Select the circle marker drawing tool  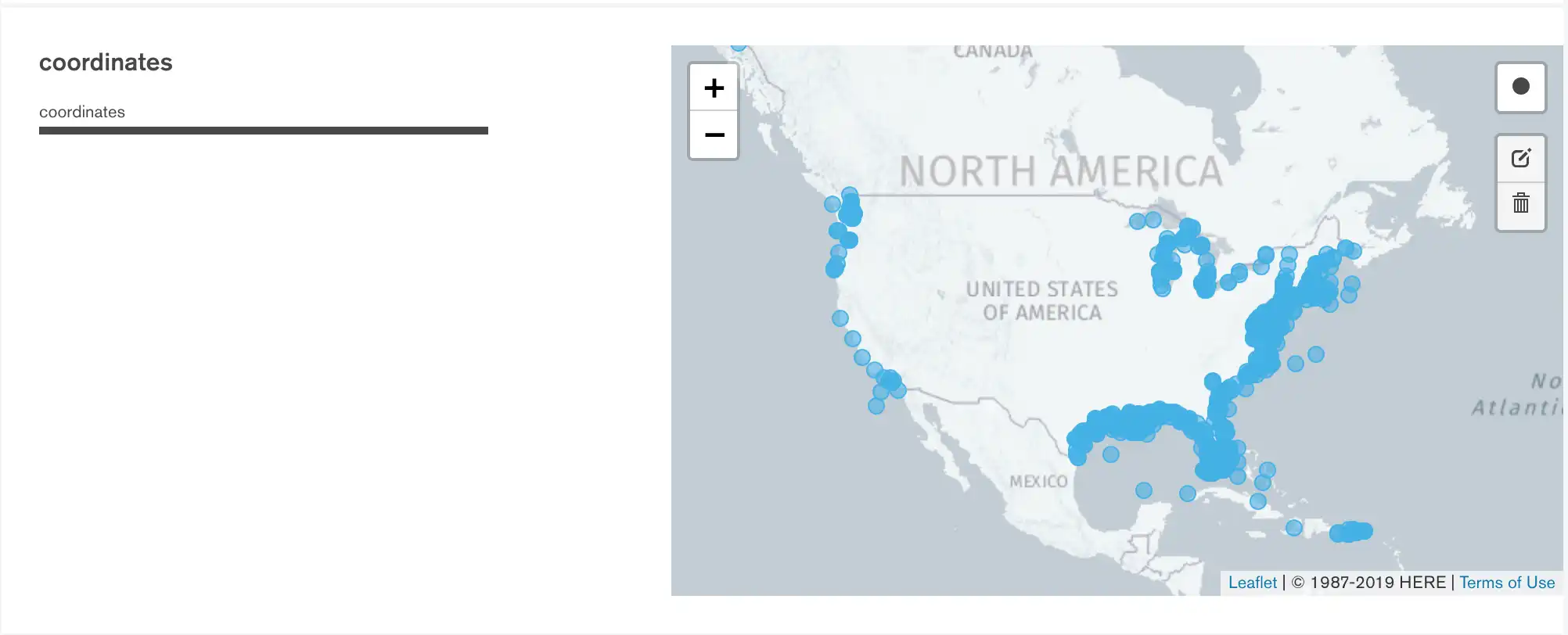(x=1520, y=87)
